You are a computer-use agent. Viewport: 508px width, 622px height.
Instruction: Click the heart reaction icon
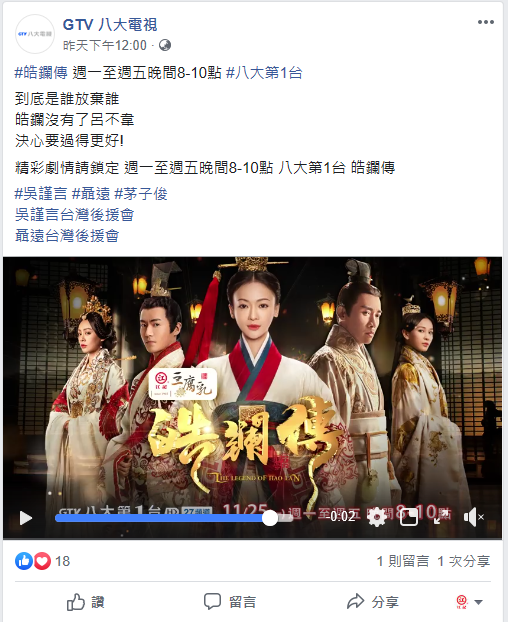tap(42, 561)
